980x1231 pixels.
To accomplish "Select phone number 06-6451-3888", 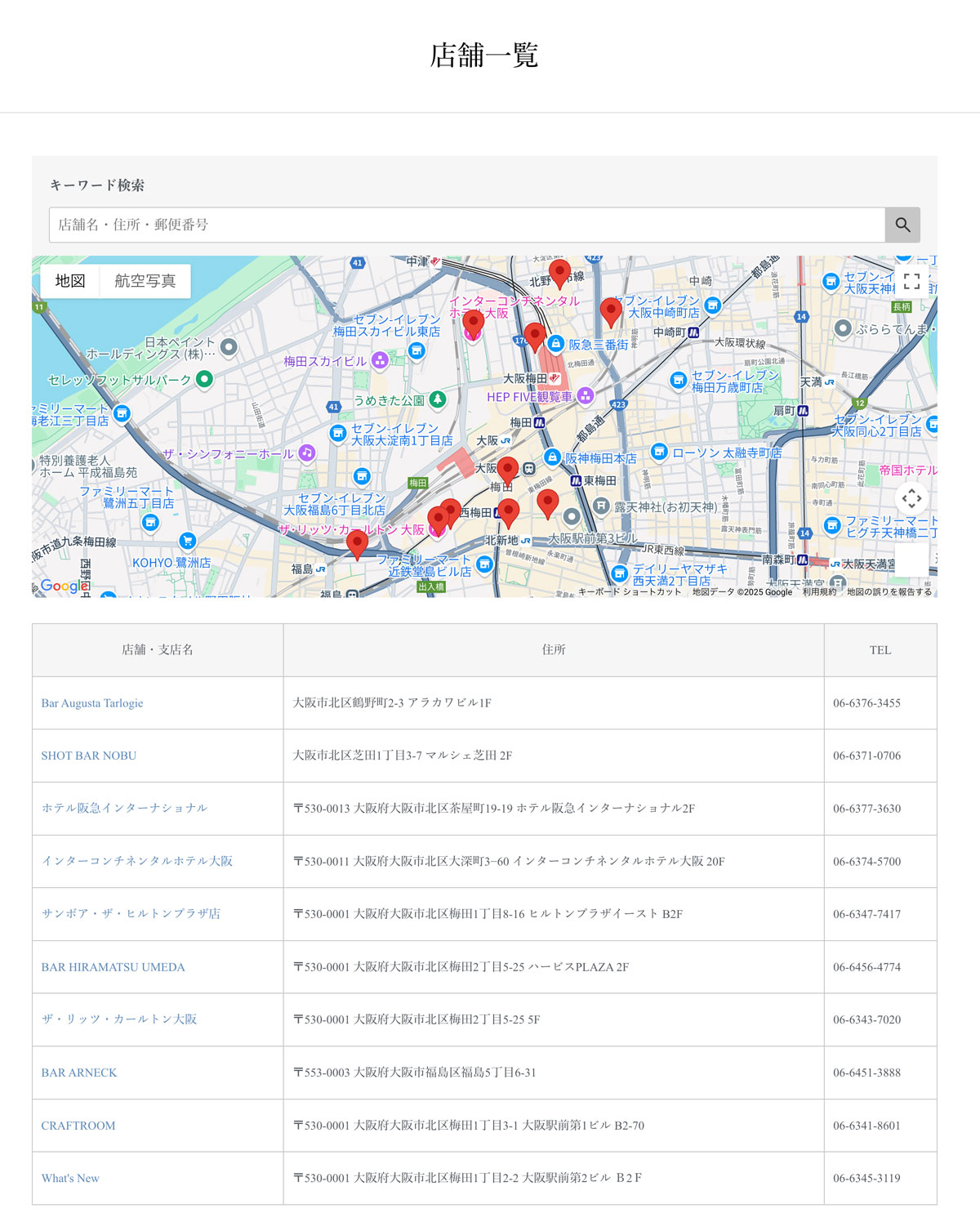I will (x=867, y=1073).
